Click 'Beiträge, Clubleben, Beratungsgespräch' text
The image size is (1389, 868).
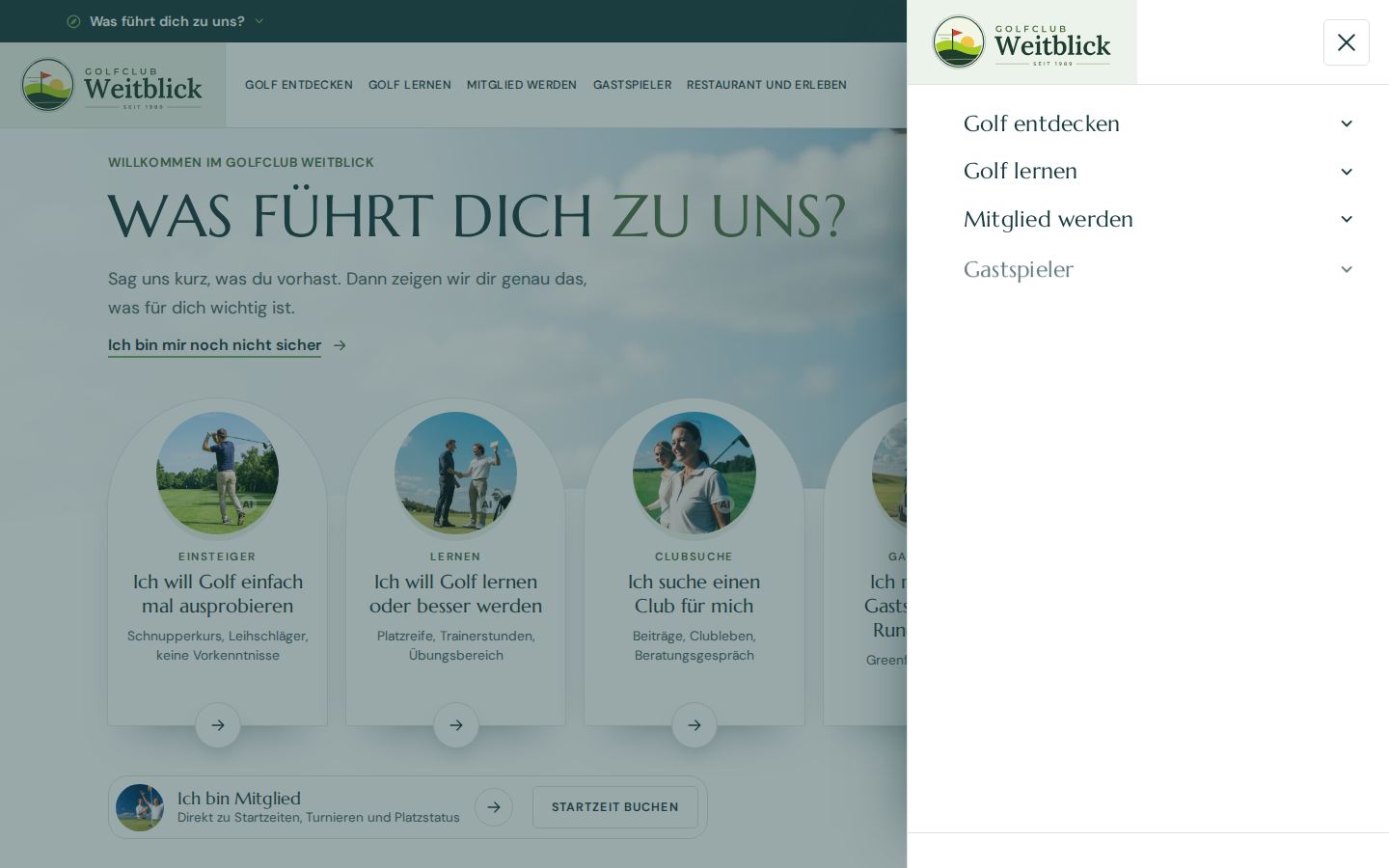click(x=694, y=645)
